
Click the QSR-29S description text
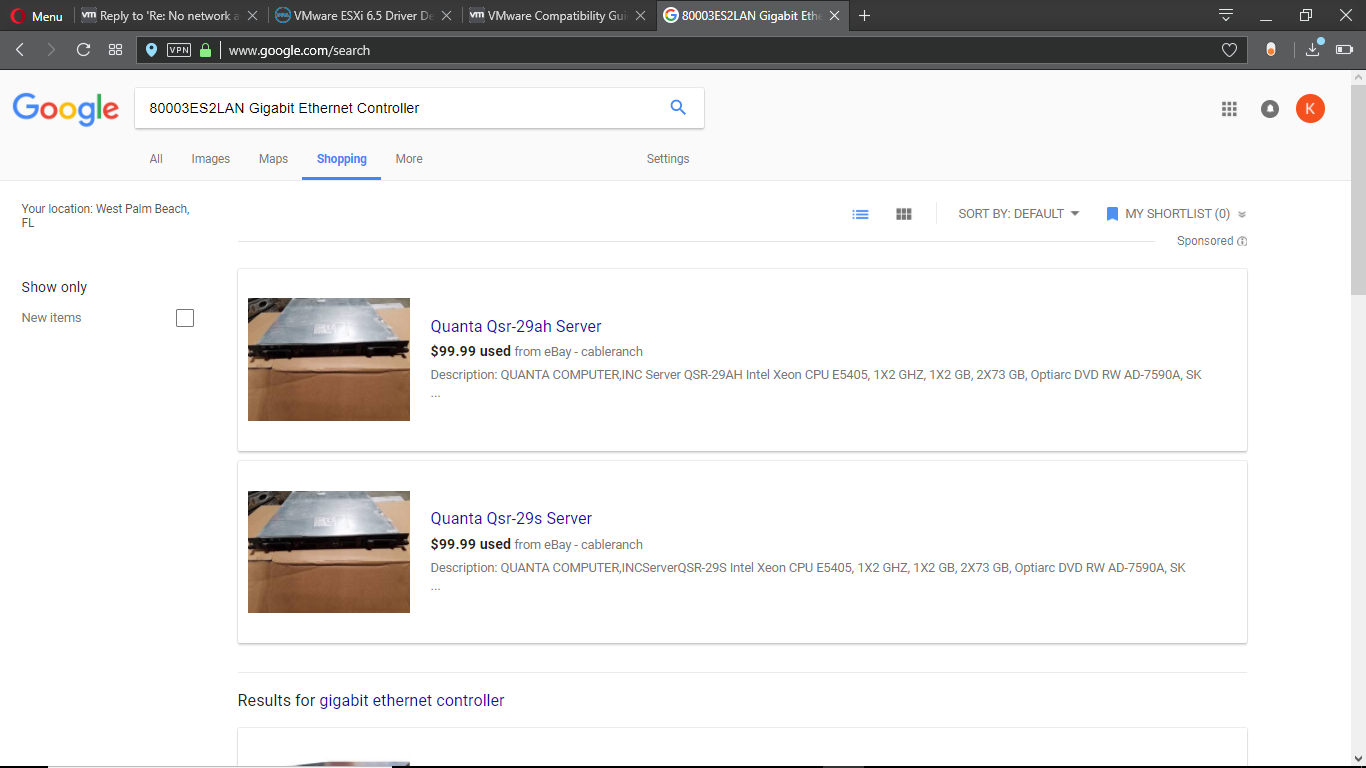tap(808, 577)
